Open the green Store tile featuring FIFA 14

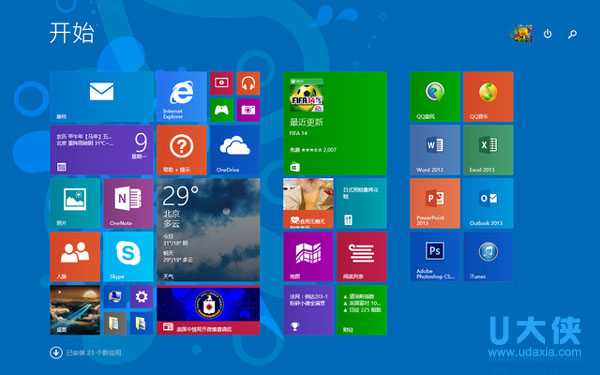tap(335, 124)
